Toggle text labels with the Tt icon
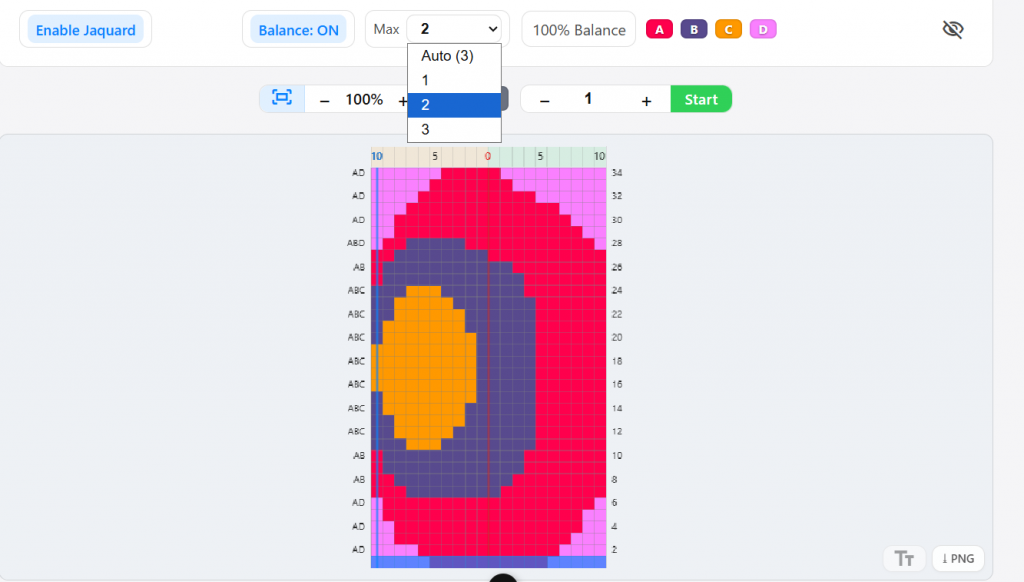This screenshot has height=582, width=1024. 904,559
